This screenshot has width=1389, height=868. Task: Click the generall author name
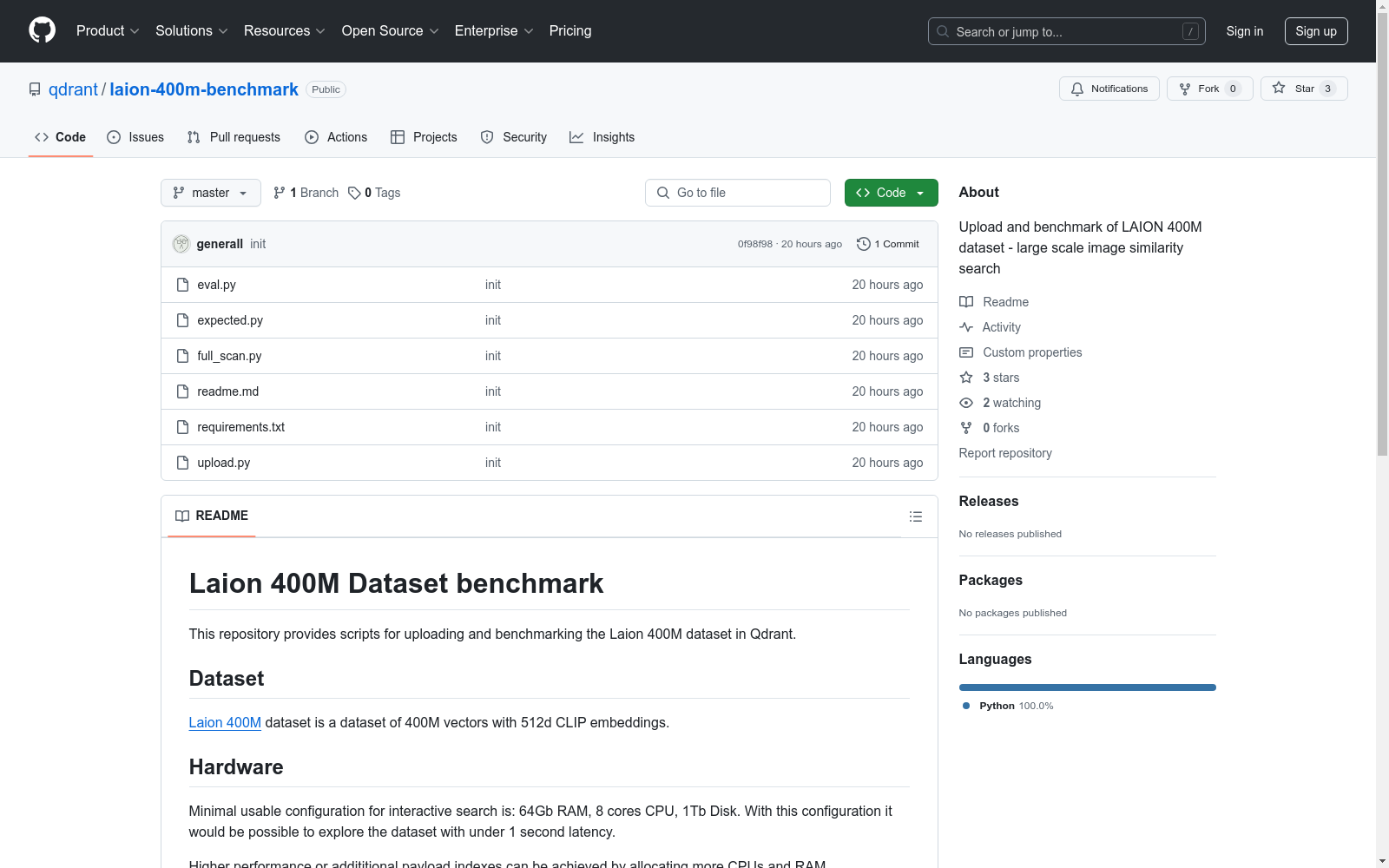point(220,244)
